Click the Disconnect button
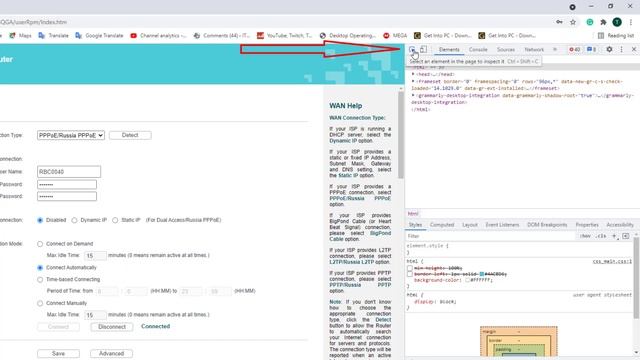Screen dimensions: 640x360 tap(112, 327)
